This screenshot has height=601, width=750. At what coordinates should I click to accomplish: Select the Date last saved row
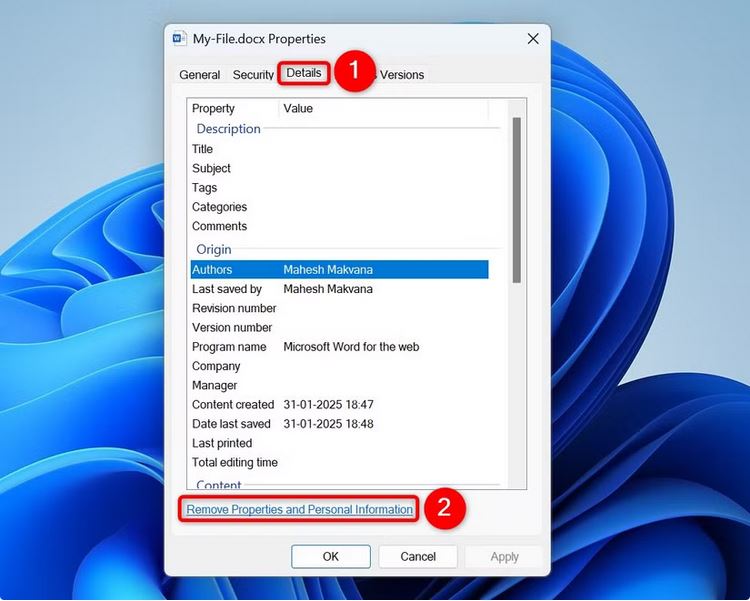tap(339, 424)
